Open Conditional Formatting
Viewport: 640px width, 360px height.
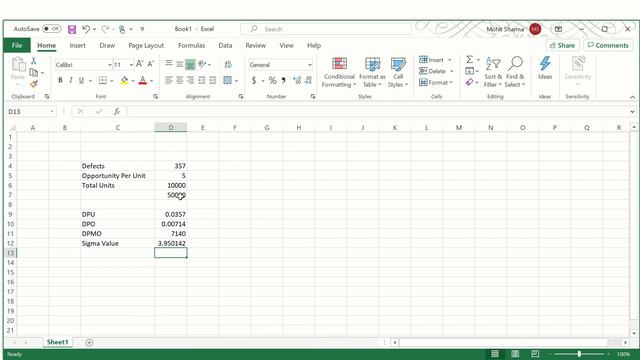tap(339, 72)
